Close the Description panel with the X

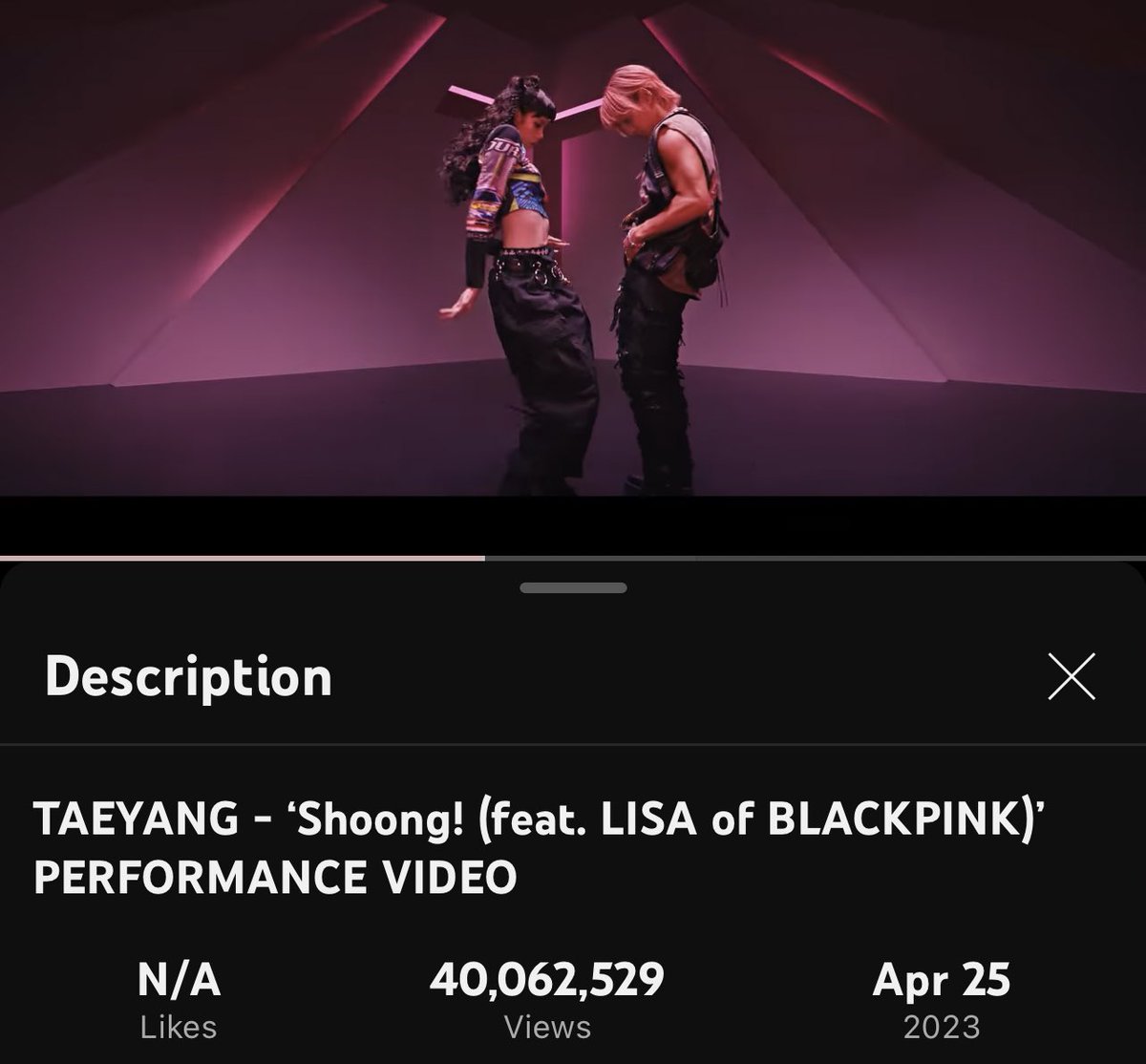[x=1071, y=677]
